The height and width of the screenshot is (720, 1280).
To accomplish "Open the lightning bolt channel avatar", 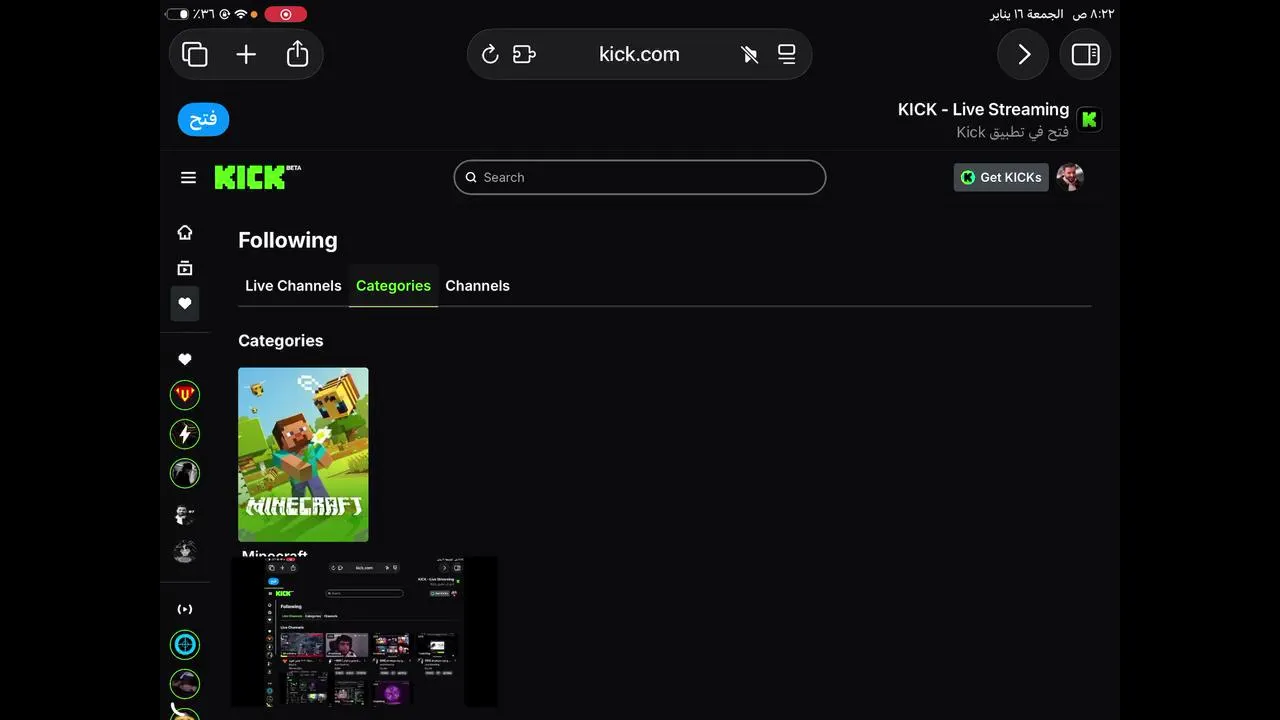I will click(185, 434).
